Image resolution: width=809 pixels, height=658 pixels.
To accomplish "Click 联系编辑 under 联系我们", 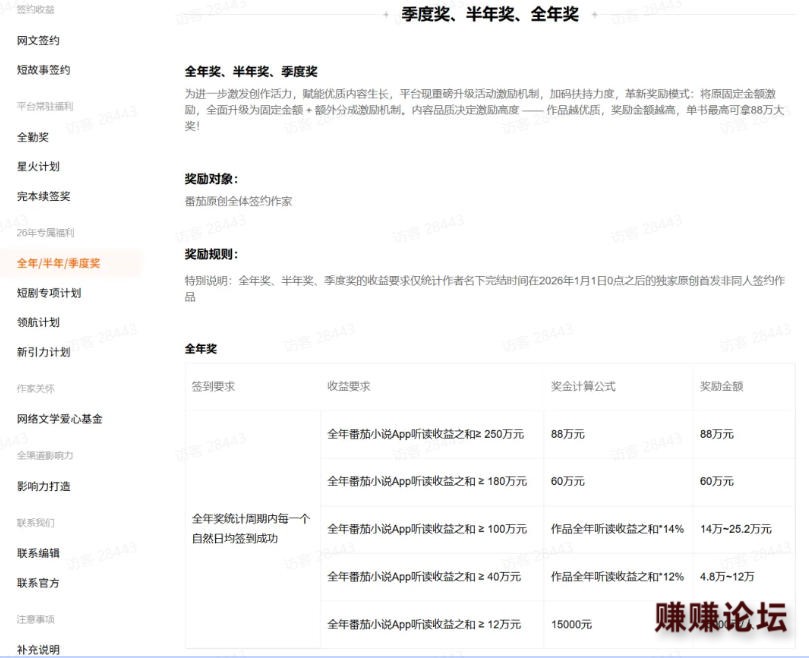I will (x=38, y=553).
